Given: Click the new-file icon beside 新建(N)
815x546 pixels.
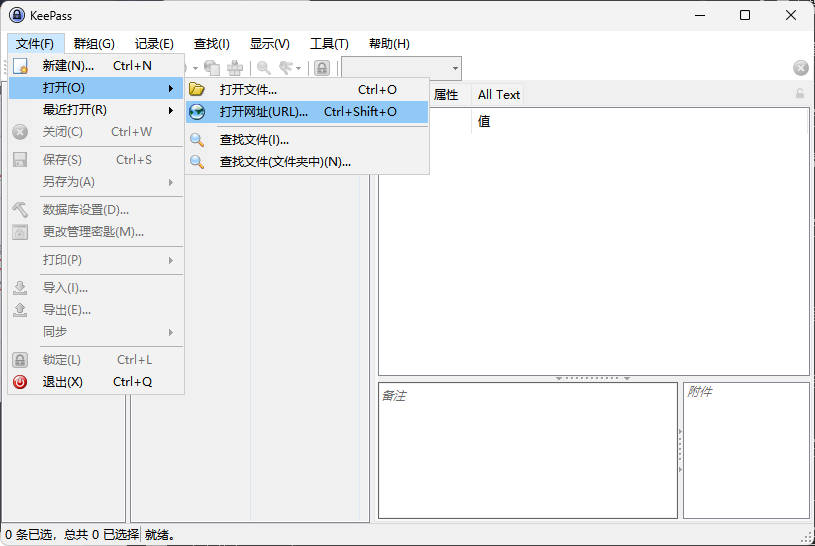Looking at the screenshot, I should [x=20, y=66].
